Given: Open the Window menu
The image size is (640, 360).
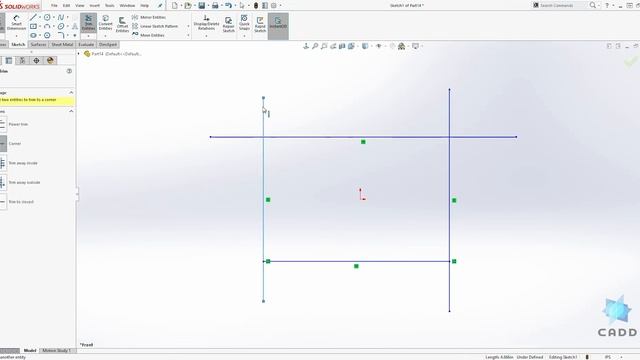Looking at the screenshot, I should (127, 6).
